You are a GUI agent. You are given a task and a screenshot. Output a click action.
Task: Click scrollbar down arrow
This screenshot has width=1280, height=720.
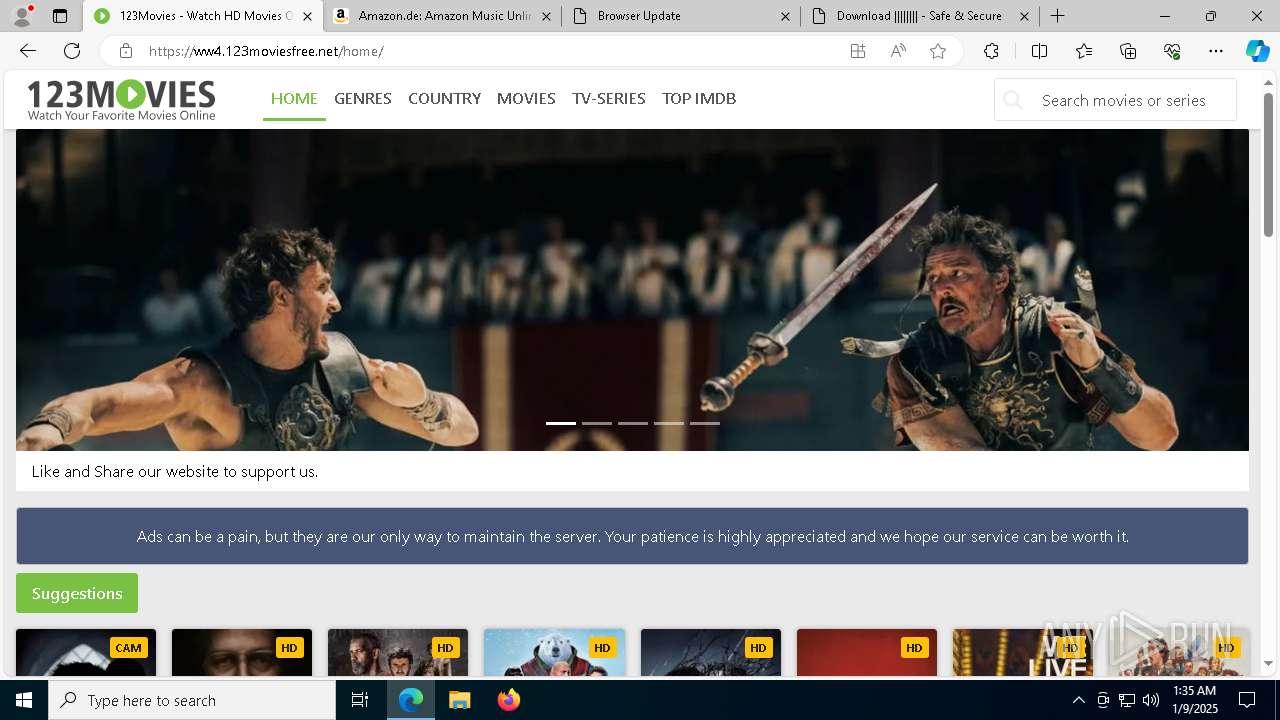[x=1269, y=663]
